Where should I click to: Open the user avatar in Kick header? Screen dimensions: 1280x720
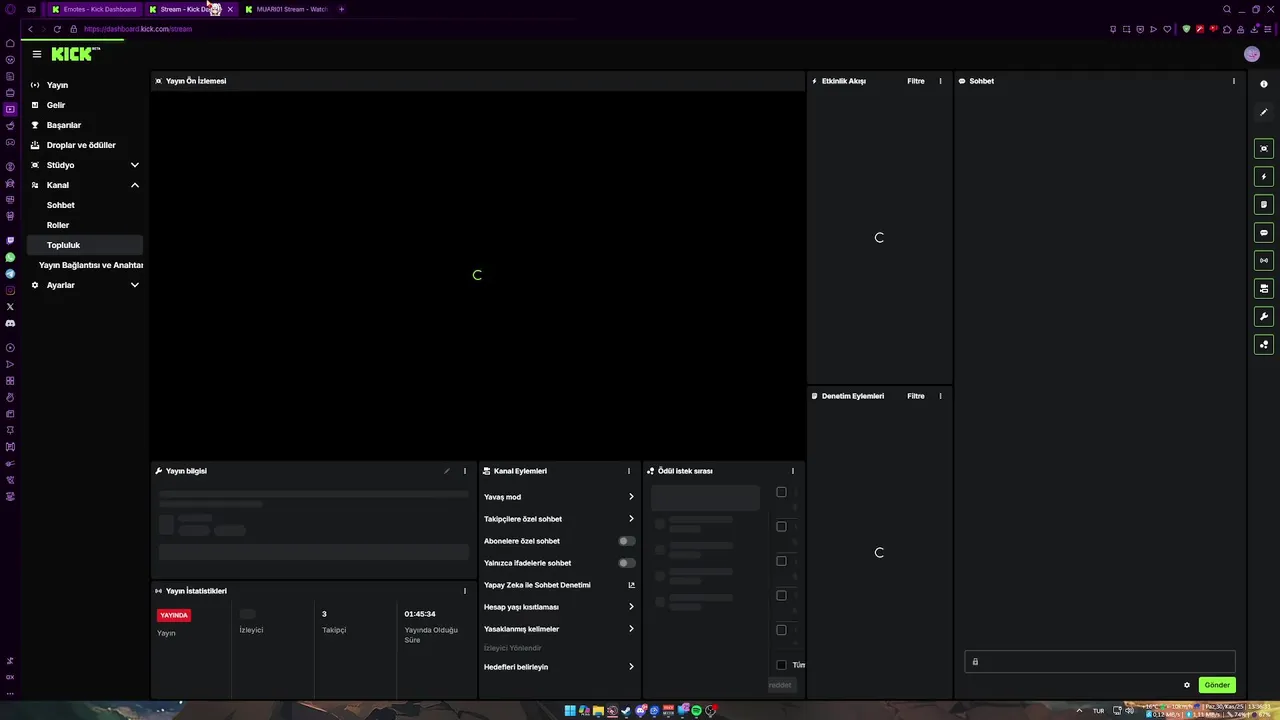(1251, 54)
